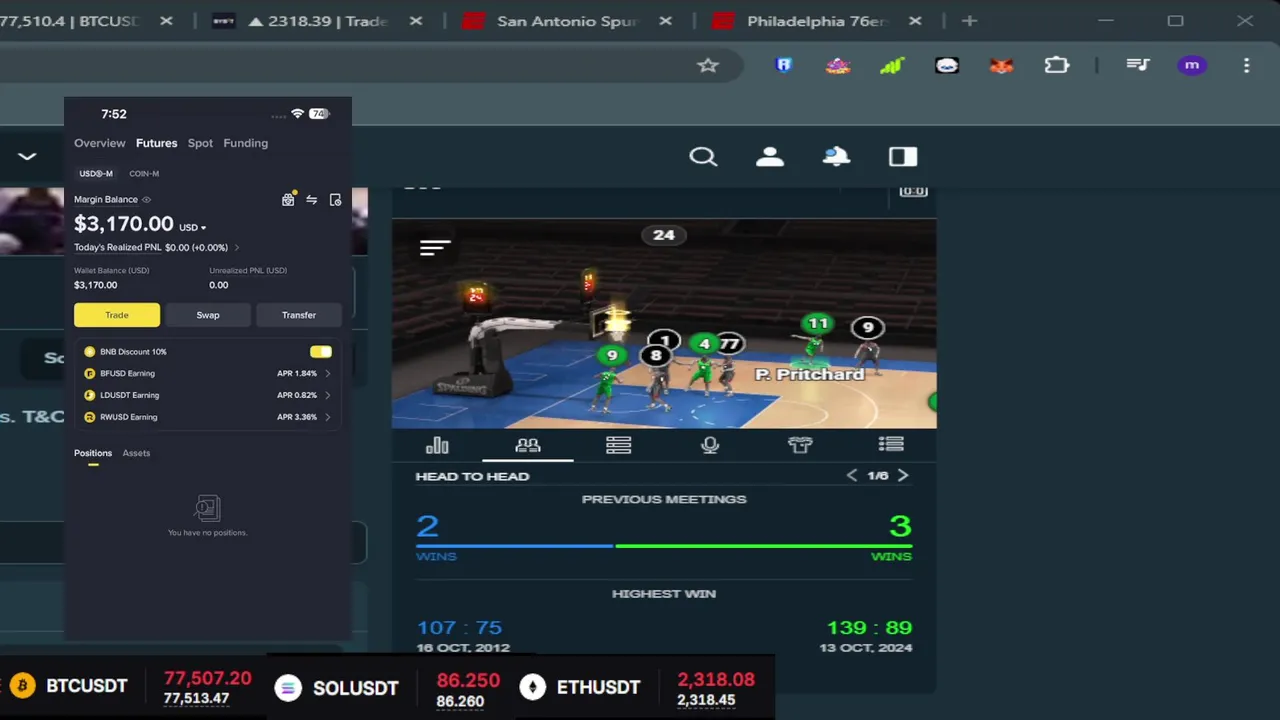Viewport: 1280px width, 720px height.
Task: Switch to the Spot tab
Action: click(x=200, y=143)
